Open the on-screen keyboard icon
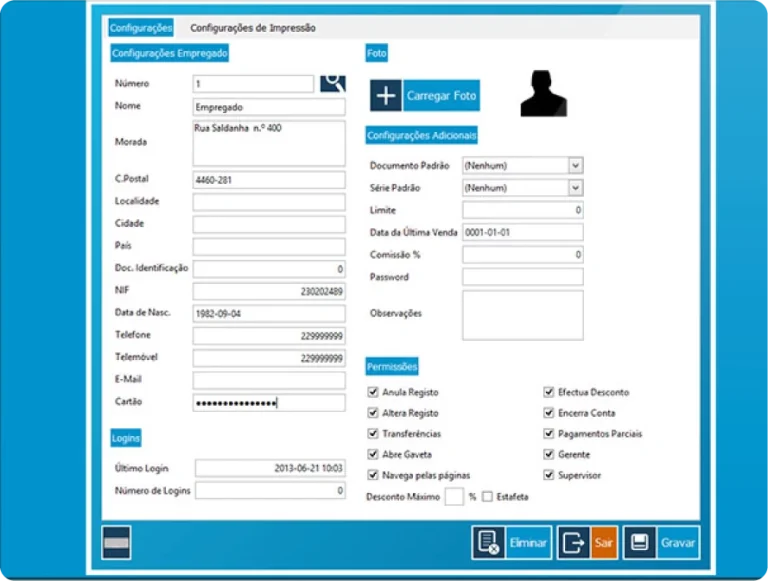 click(x=117, y=542)
